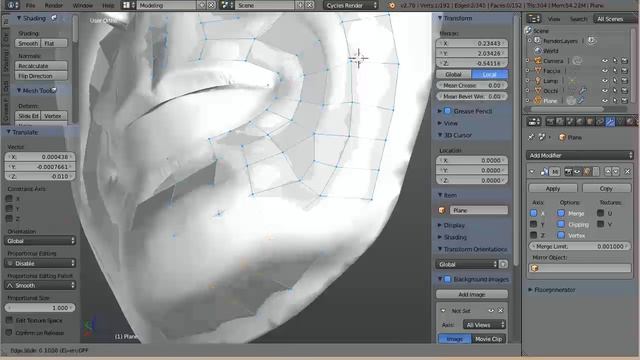
Task: Click the pin icon in the properties context row
Action: (x=531, y=137)
